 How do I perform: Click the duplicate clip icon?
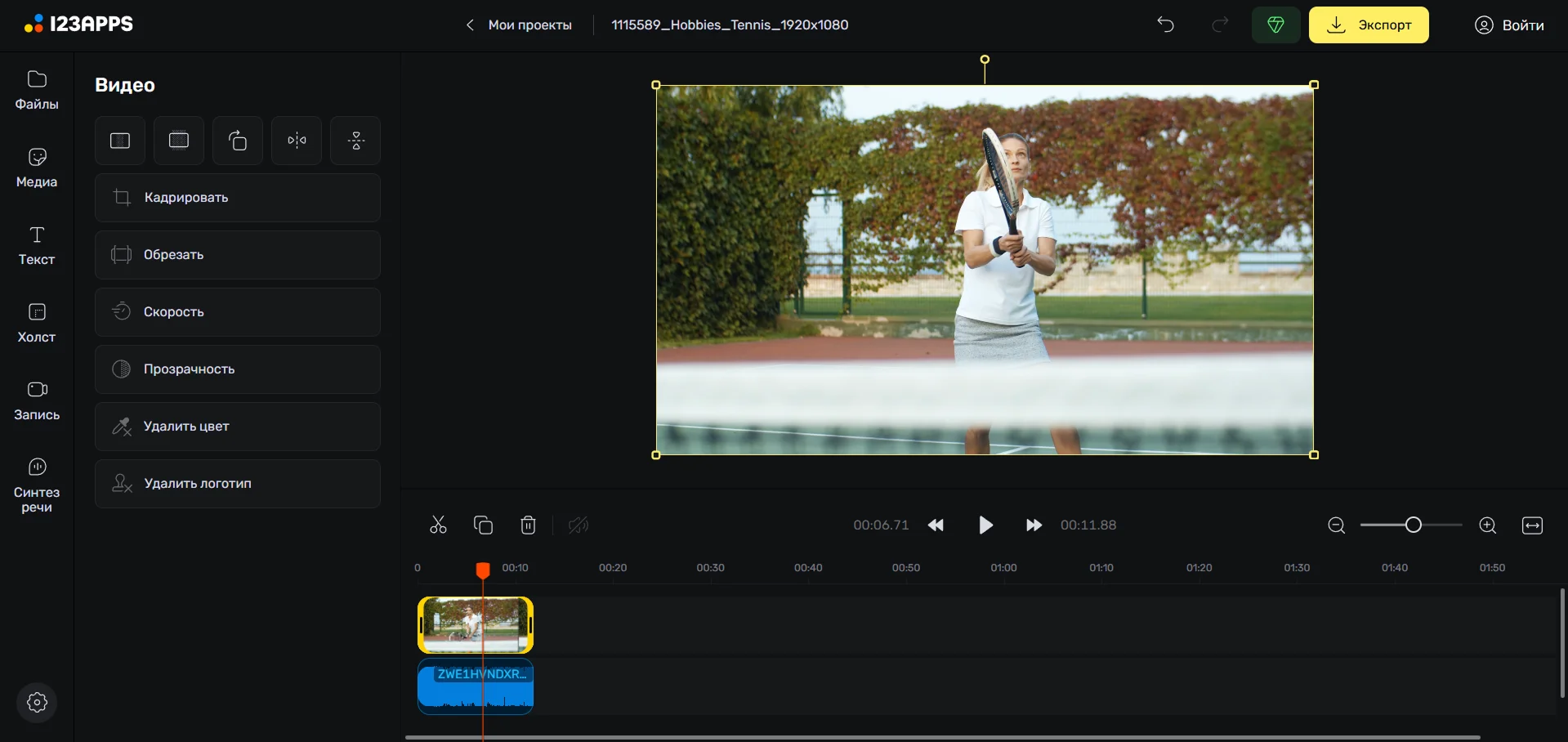pos(483,525)
